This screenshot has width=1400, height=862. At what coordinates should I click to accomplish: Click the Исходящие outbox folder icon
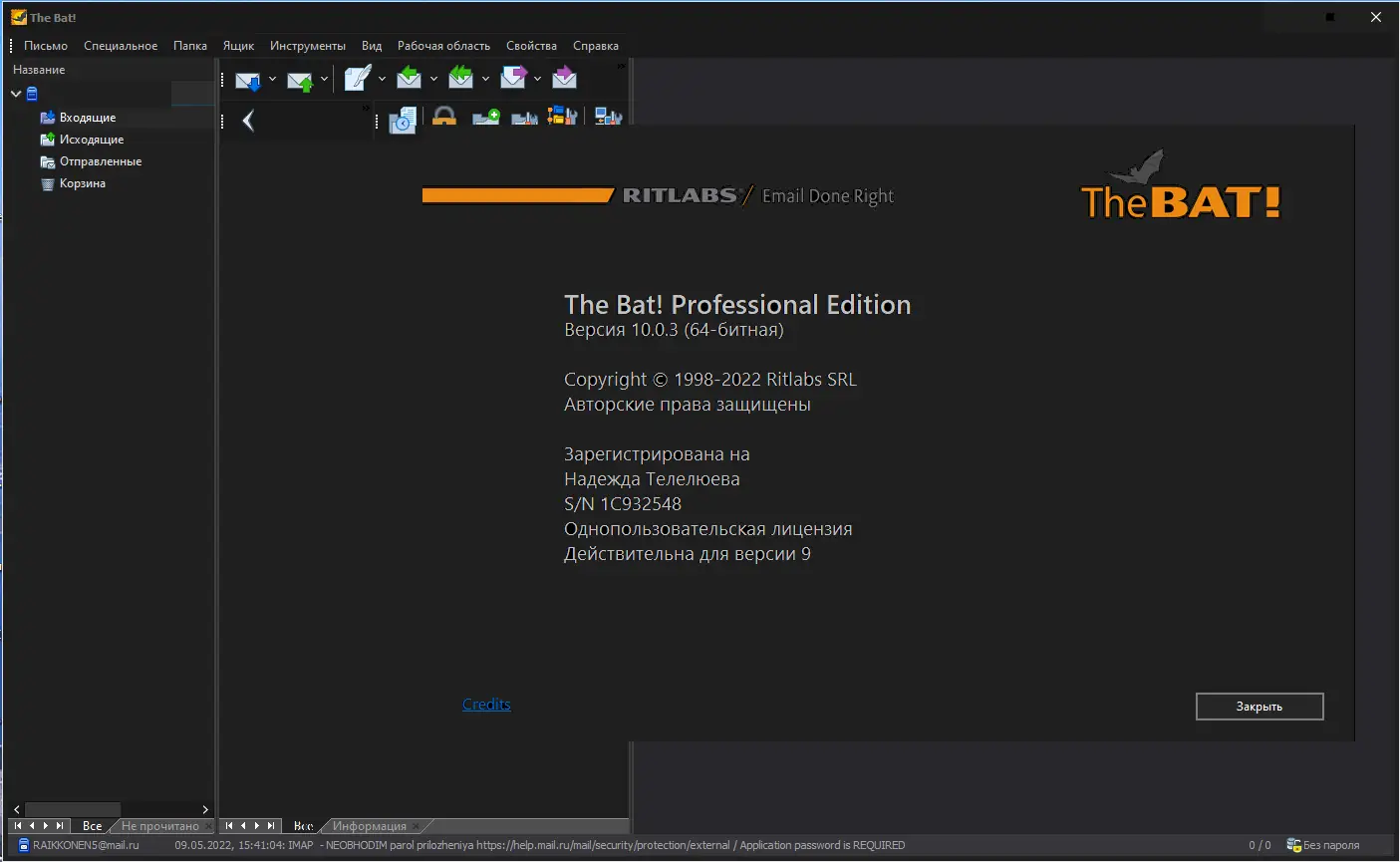point(48,140)
